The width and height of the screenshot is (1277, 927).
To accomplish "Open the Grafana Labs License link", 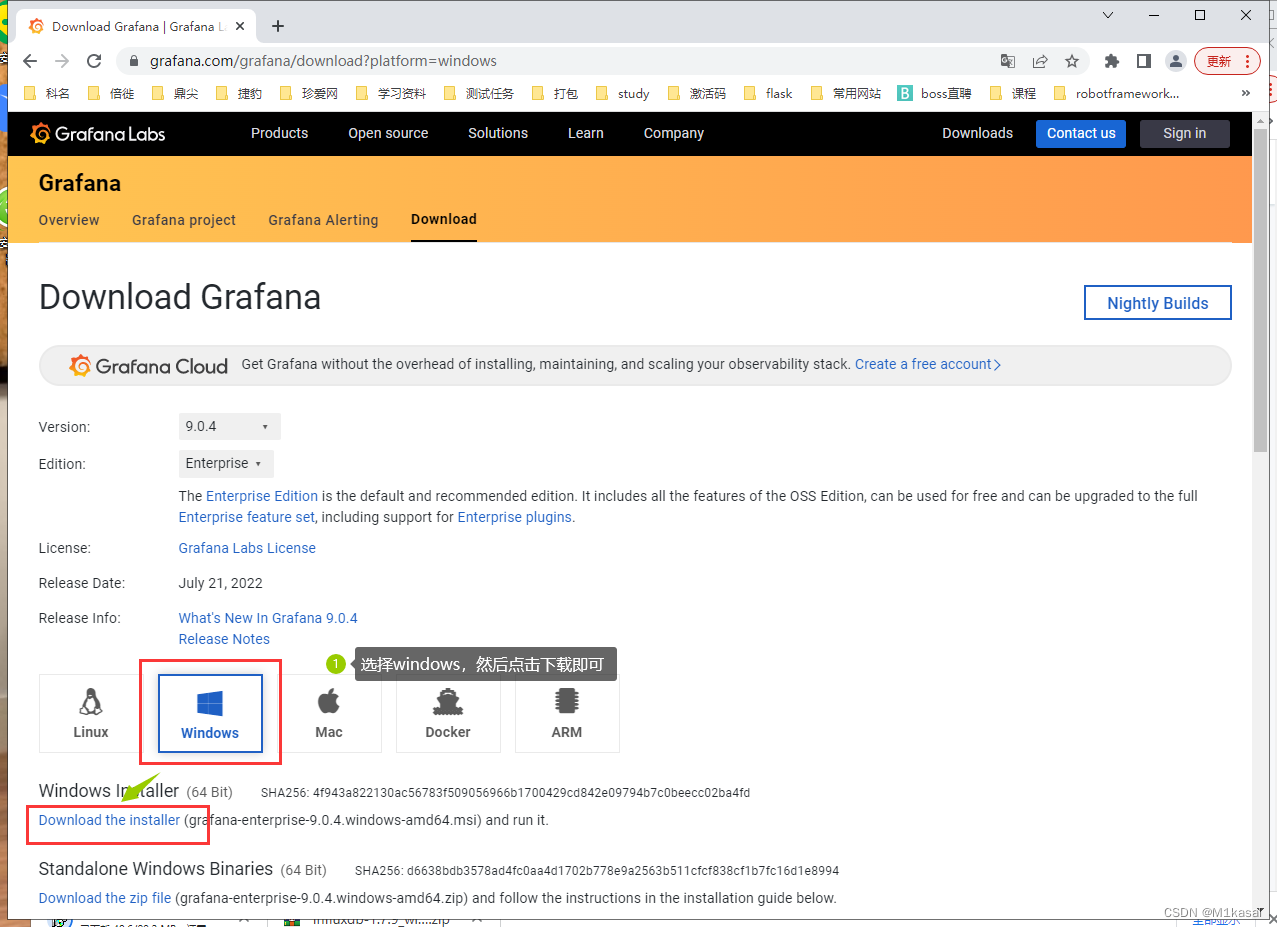I will [x=247, y=548].
